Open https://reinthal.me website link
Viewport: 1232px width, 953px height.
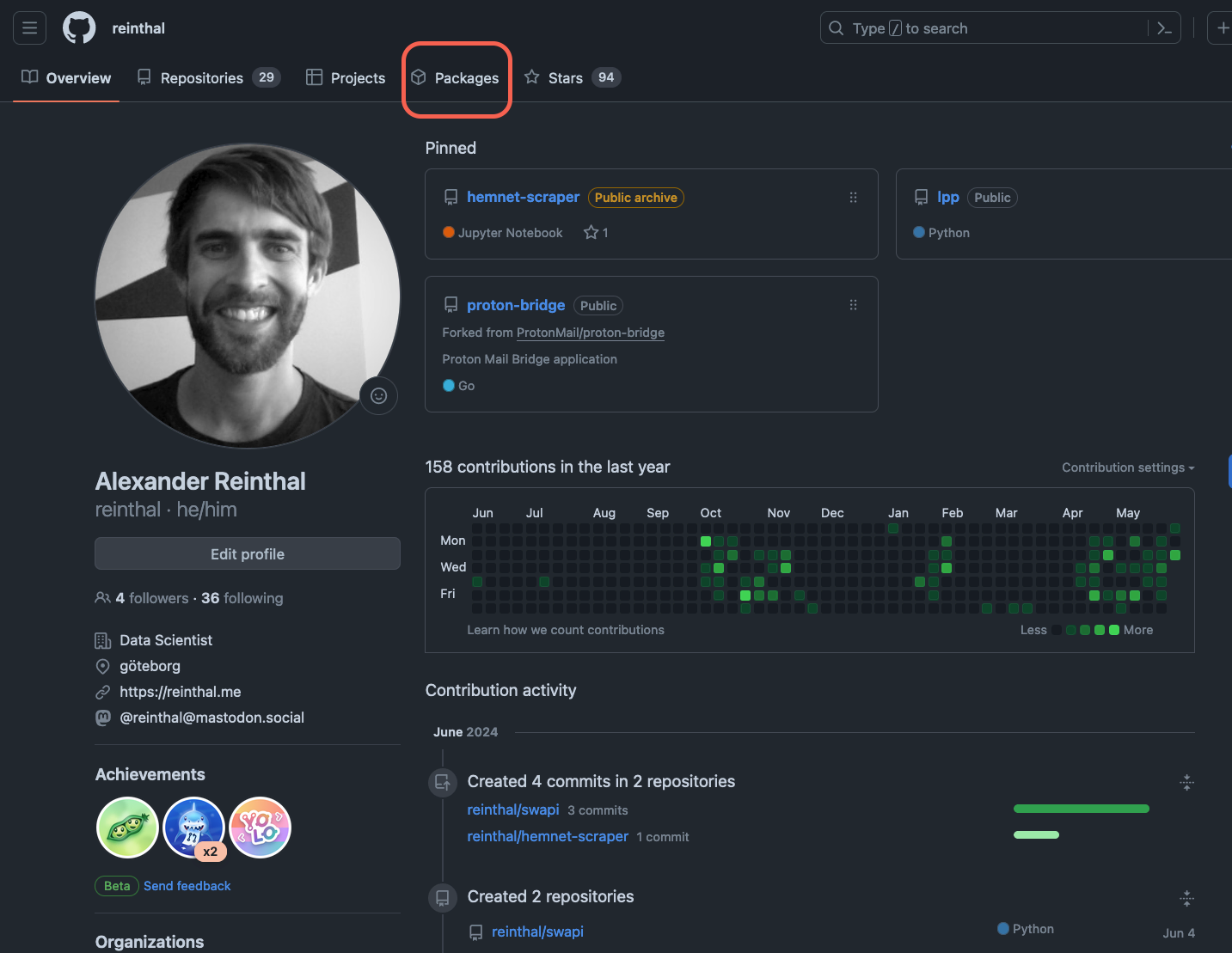coord(181,692)
